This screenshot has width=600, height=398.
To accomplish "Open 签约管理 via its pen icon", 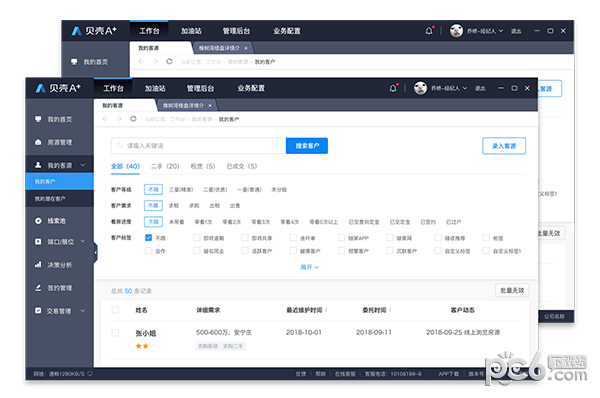I will tap(38, 287).
